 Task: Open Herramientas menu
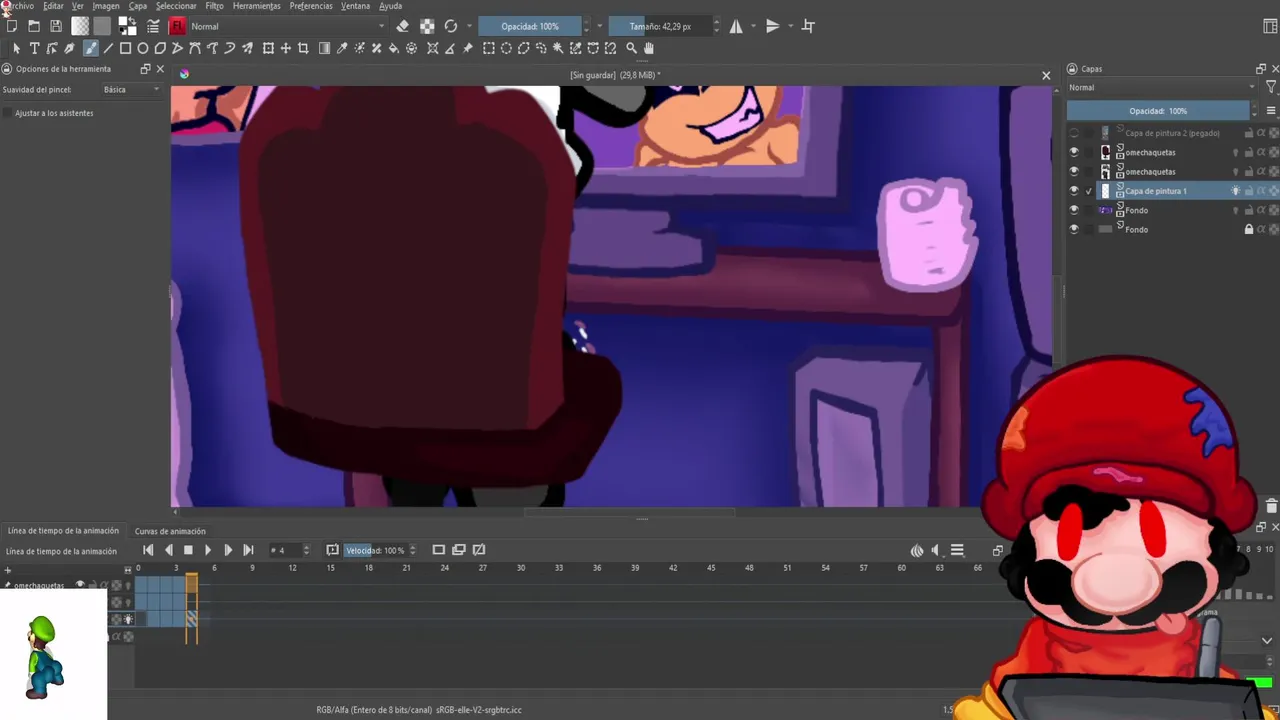(256, 6)
